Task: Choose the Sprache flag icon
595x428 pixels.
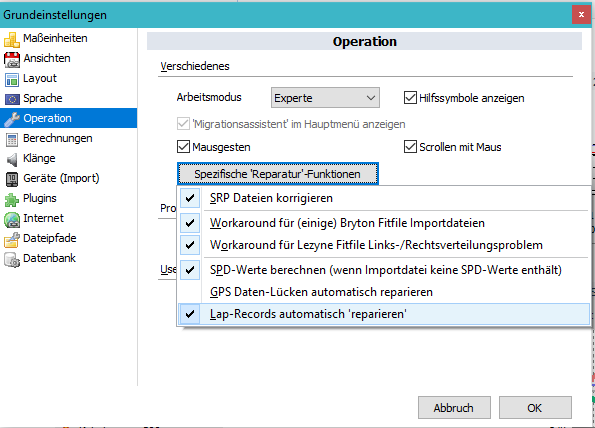Action: click(x=12, y=99)
